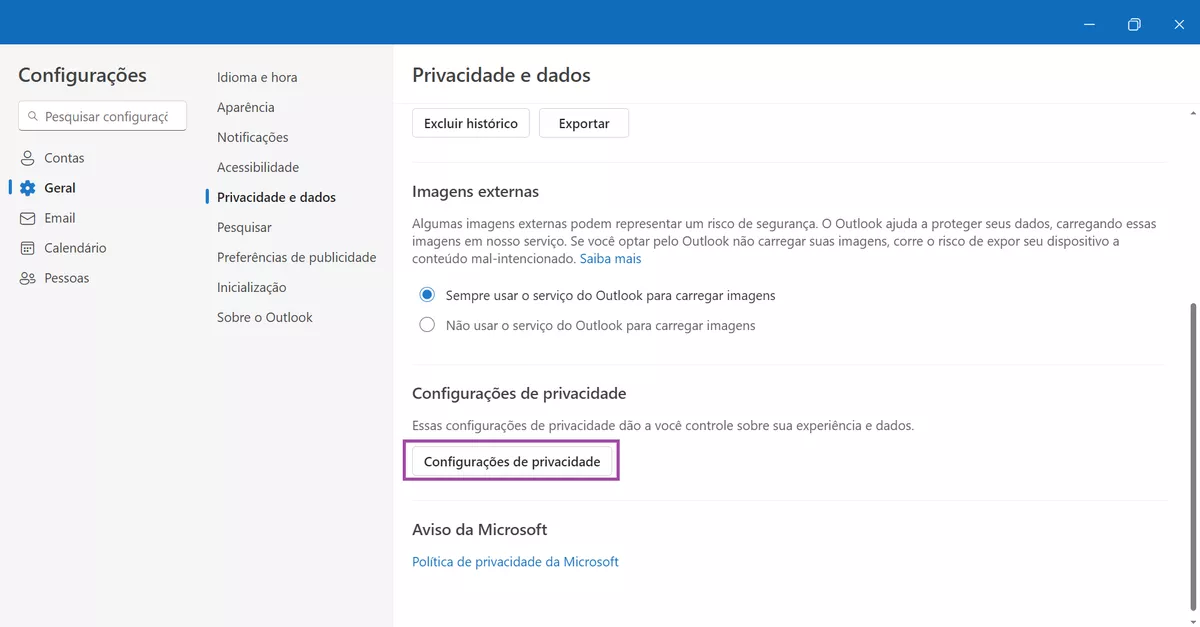Select the Pessoas people icon
Viewport: 1200px width, 627px height.
(x=27, y=277)
